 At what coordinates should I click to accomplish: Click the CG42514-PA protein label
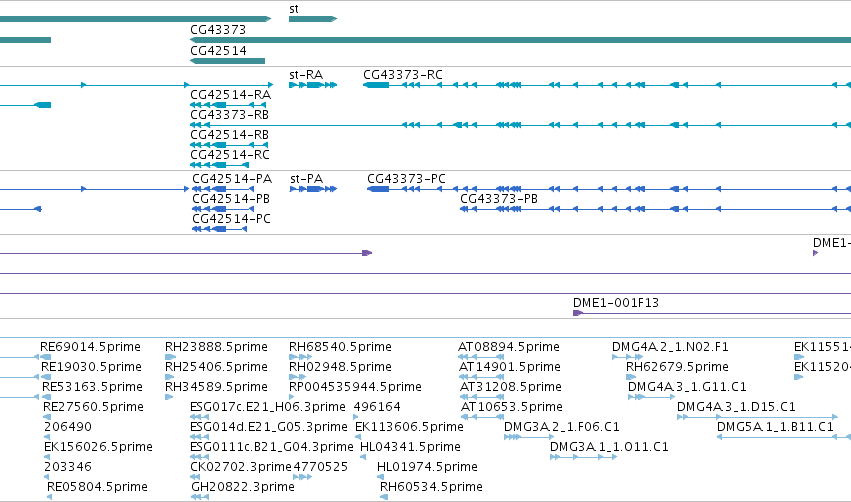[x=232, y=179]
